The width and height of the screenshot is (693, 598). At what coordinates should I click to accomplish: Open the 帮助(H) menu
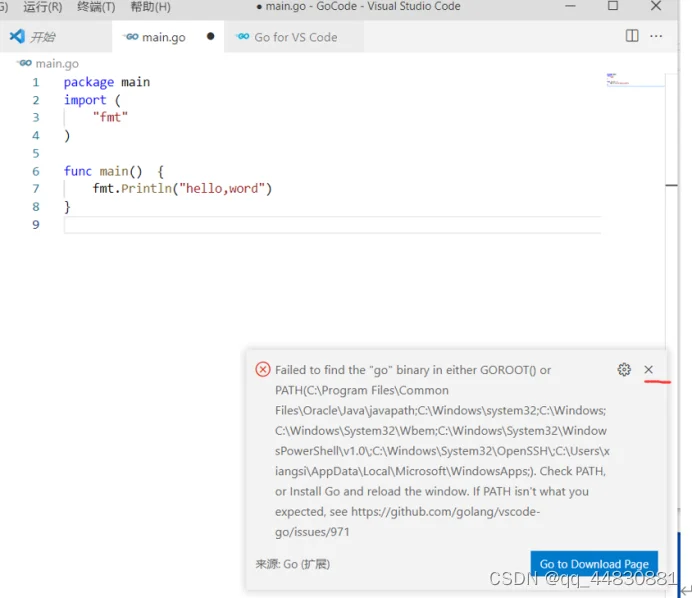(x=150, y=7)
